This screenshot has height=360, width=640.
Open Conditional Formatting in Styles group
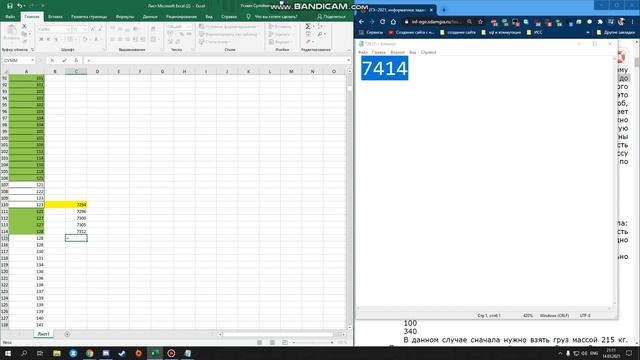(228, 27)
